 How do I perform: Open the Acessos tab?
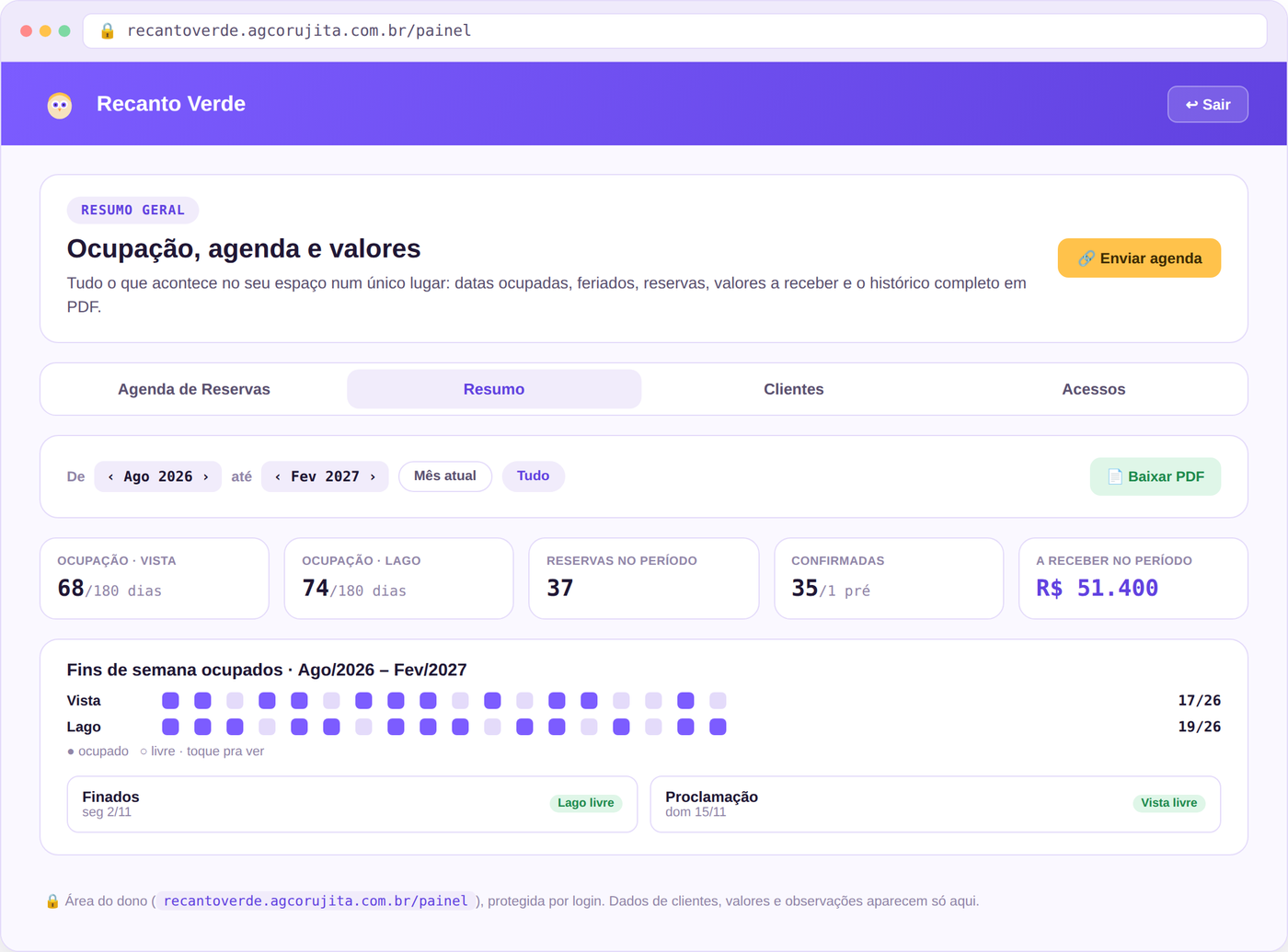click(1094, 389)
